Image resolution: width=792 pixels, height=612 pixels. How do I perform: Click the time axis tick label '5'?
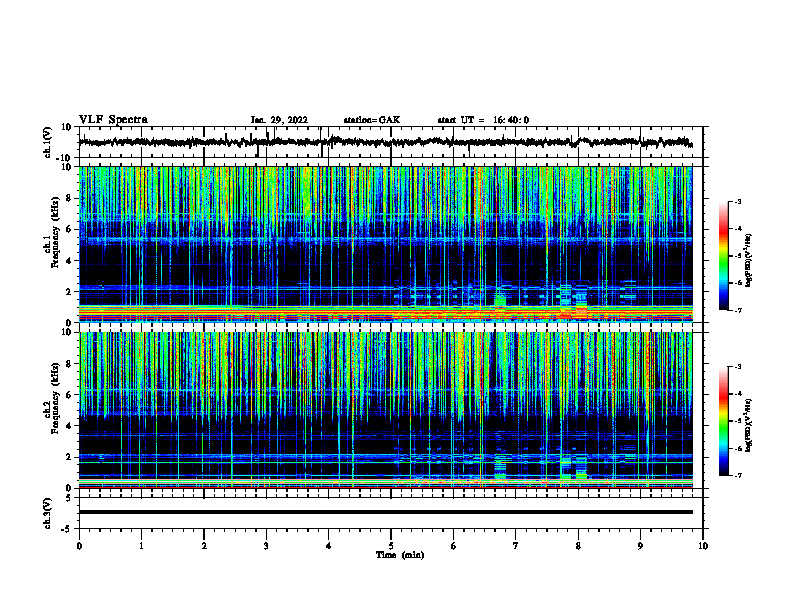[x=391, y=546]
